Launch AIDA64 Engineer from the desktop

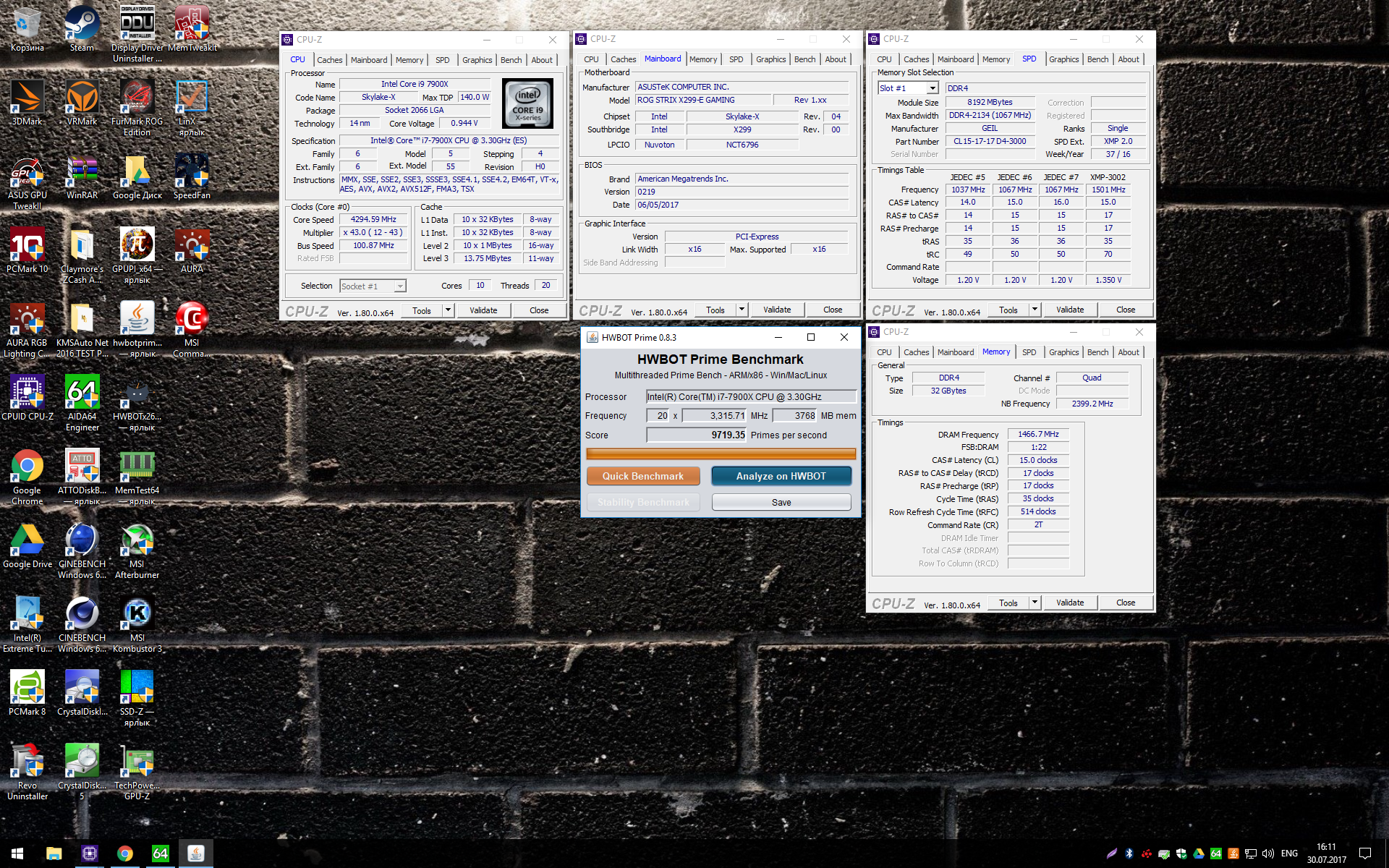coord(82,404)
